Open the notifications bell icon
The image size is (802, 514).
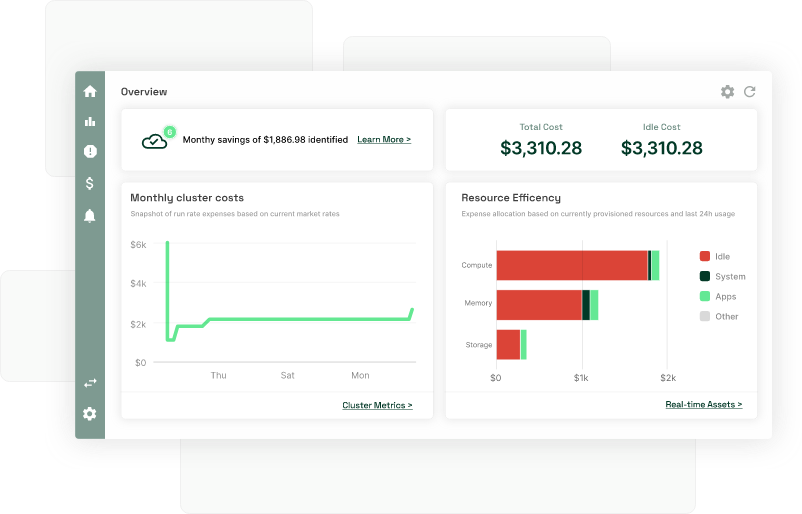[x=90, y=215]
